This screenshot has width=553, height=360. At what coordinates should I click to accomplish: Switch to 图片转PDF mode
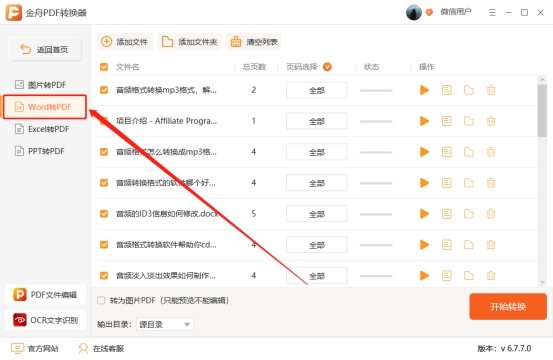click(41, 85)
